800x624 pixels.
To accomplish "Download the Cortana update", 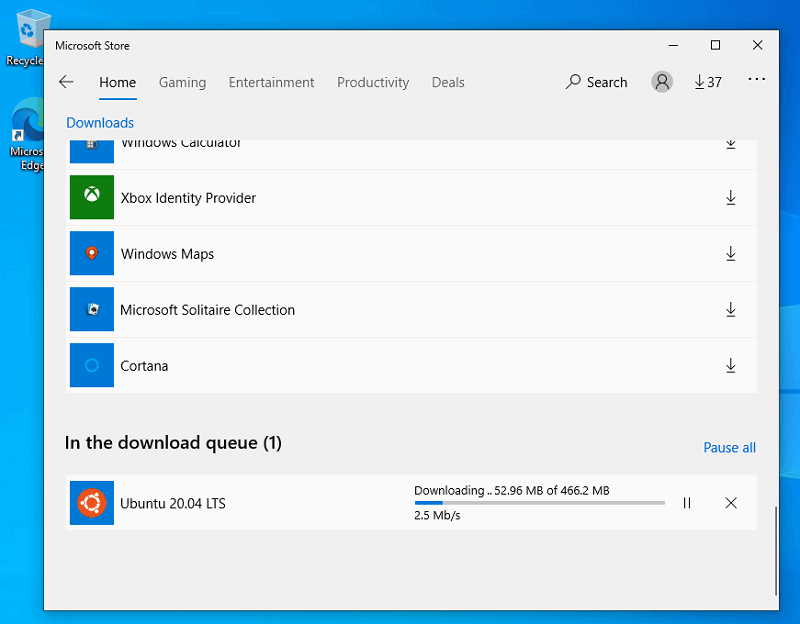I will pos(731,365).
